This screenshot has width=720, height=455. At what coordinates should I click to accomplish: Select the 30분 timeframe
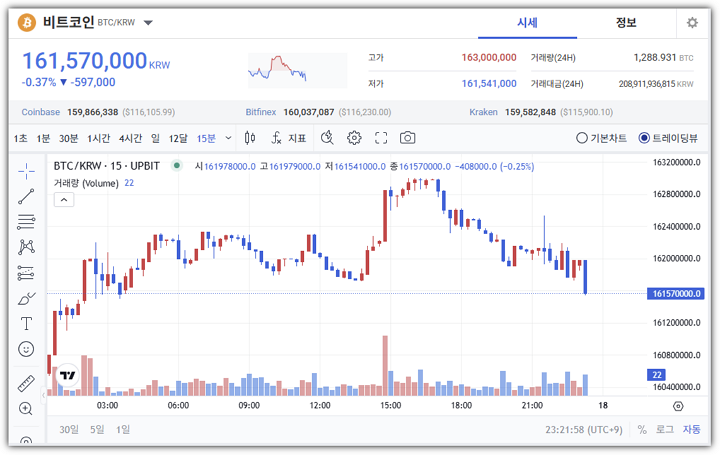68,138
